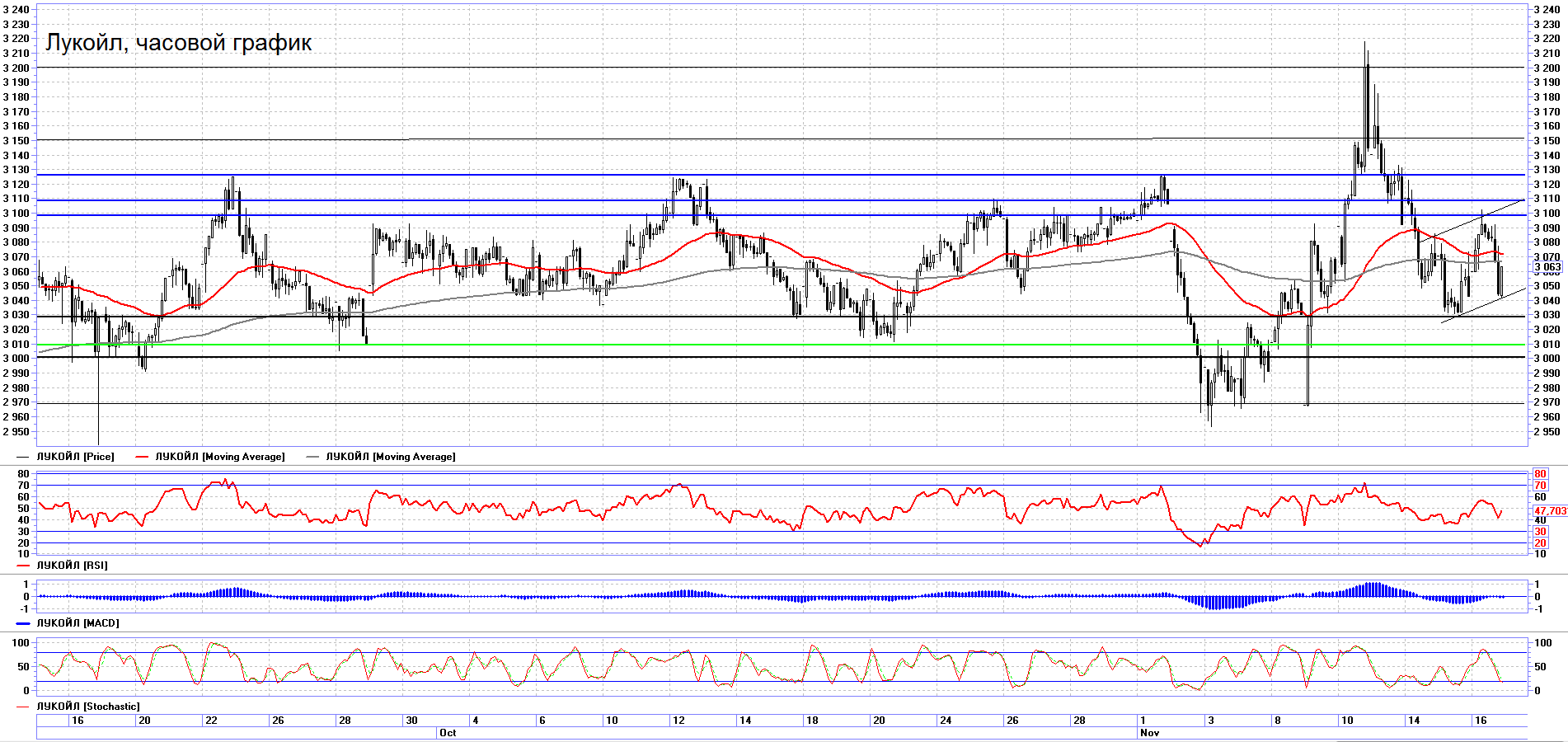Select the gray "ЛУКОЙЛ [Moving Average]" legend label
Screen dimensions: 1568x742
[x=391, y=457]
